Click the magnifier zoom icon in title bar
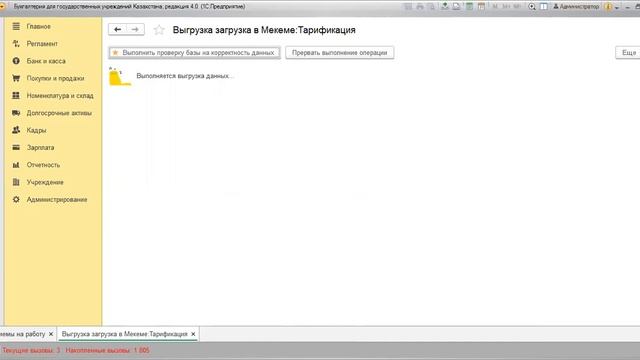The height and width of the screenshot is (360, 640). 532,7
